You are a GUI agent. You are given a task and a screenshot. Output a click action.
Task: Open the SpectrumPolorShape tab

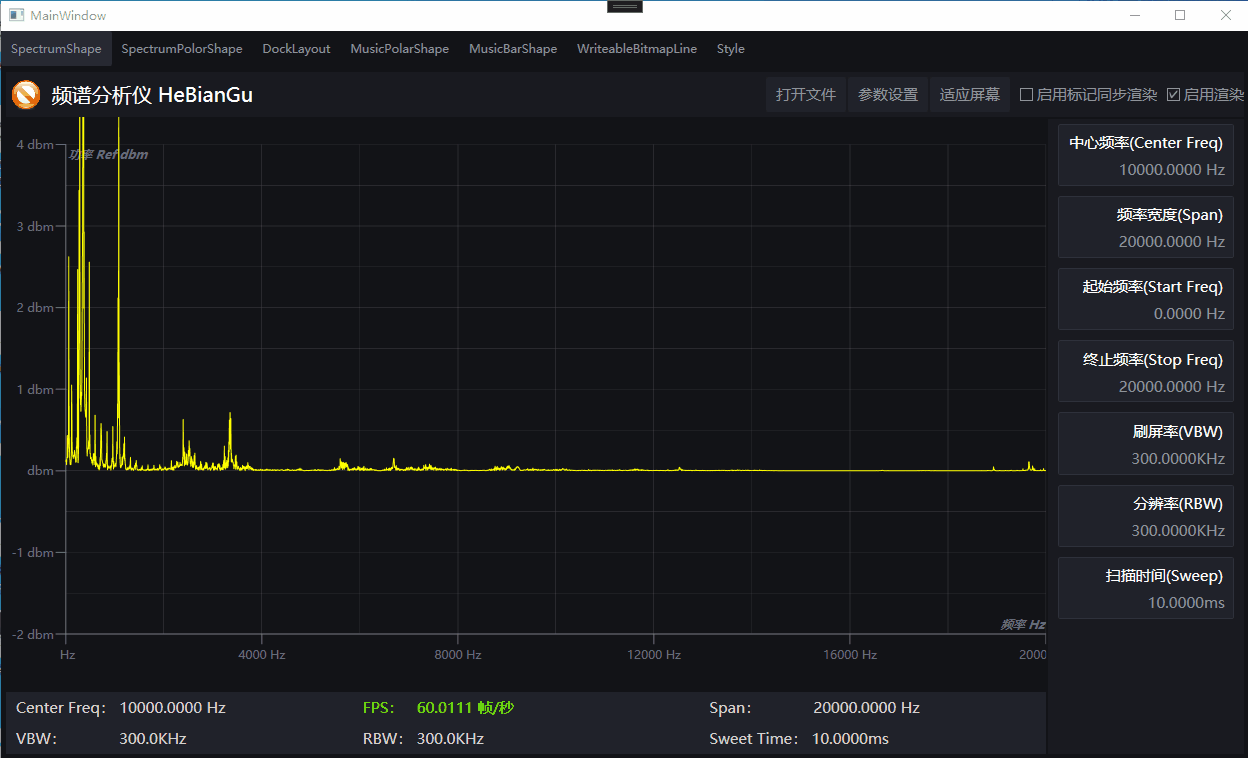click(x=182, y=48)
